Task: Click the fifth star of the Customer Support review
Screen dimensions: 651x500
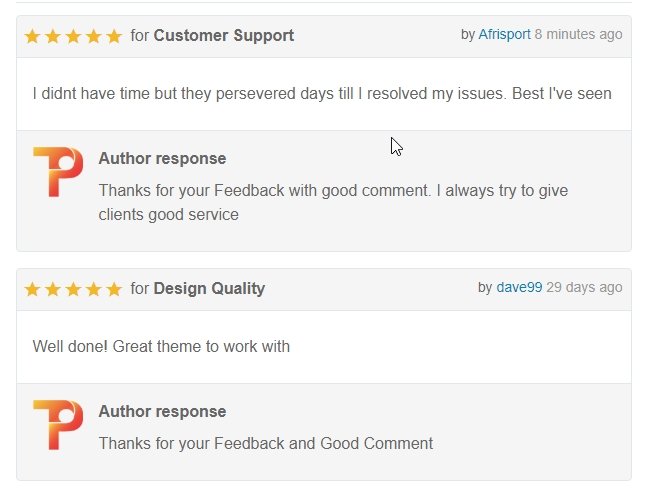Action: (x=114, y=37)
